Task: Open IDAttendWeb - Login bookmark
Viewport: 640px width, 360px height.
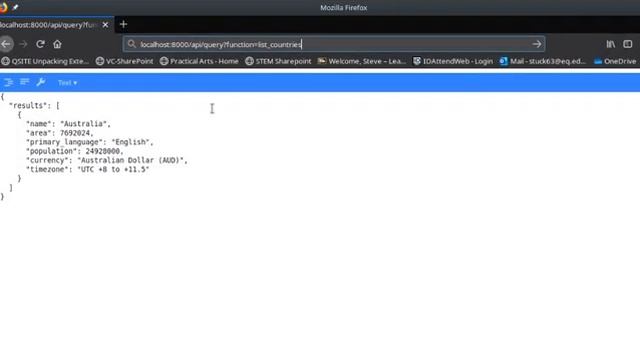Action: coord(453,61)
